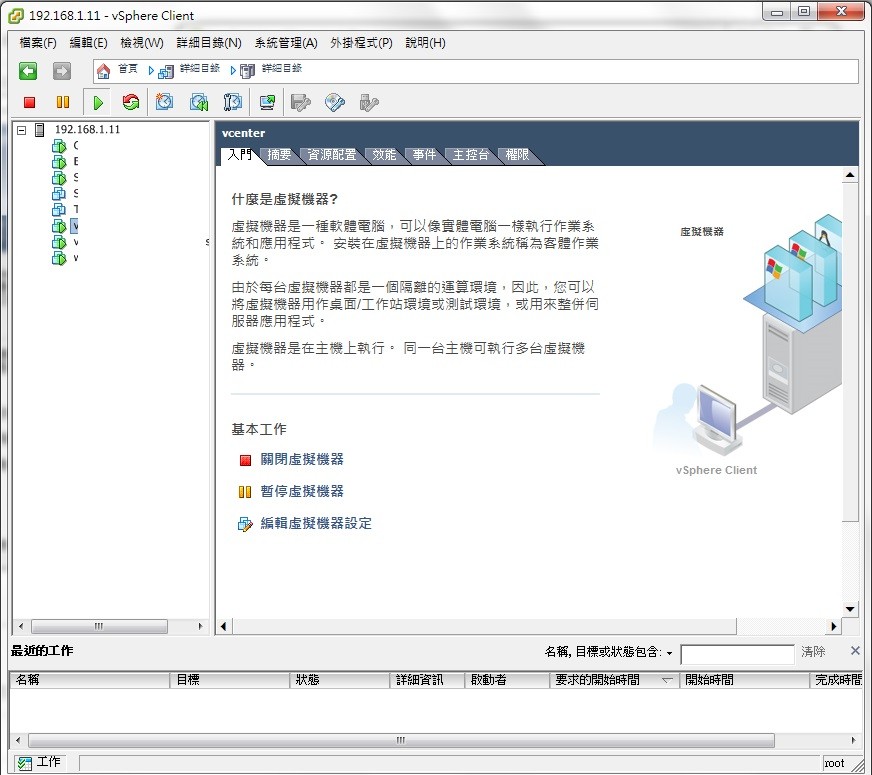Click the 詳細資訊 column header
Image resolution: width=872 pixels, height=775 pixels.
428,680
